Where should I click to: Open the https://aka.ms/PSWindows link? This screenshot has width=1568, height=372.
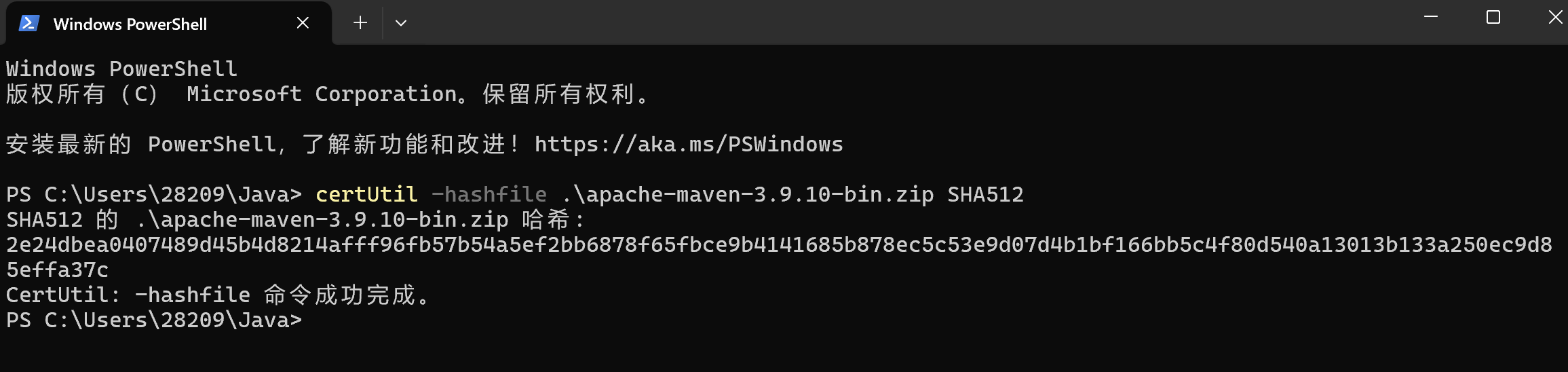click(x=689, y=144)
